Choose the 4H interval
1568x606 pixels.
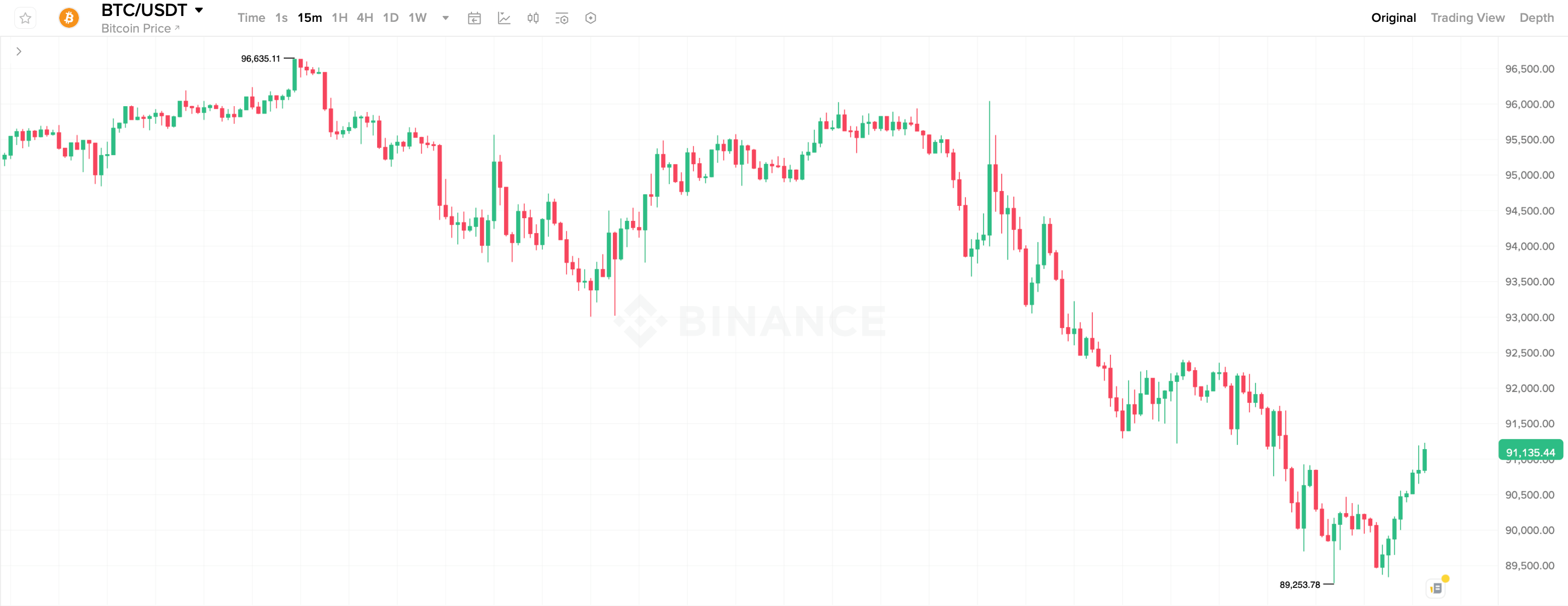pos(365,18)
